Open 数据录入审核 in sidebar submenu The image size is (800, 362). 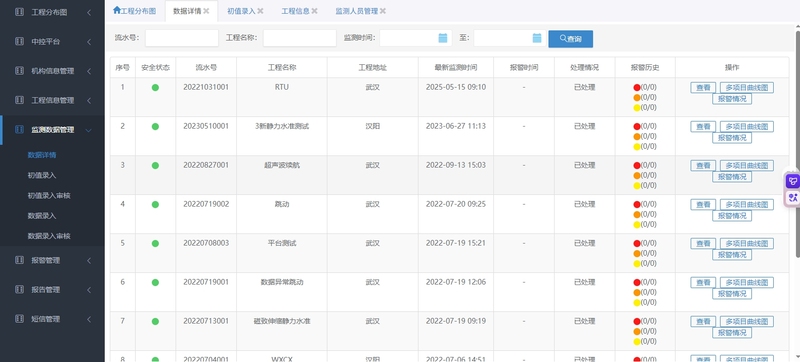(49, 237)
